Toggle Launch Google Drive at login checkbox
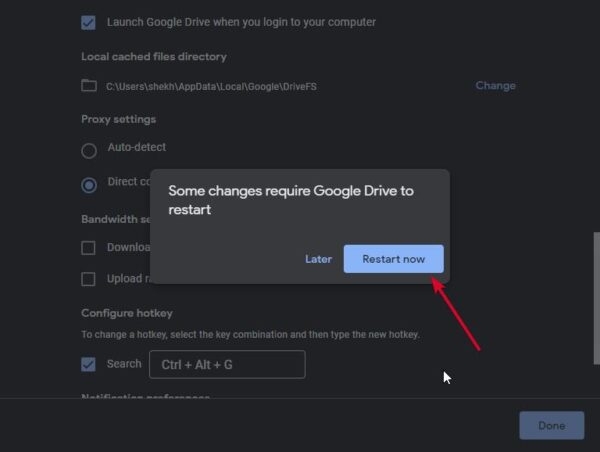600x452 pixels. point(89,21)
